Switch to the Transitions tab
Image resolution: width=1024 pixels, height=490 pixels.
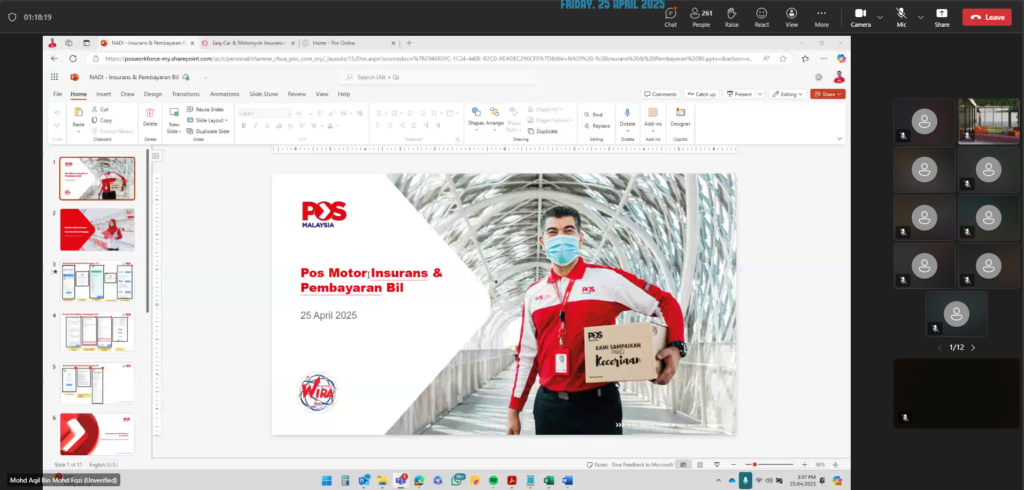coord(185,94)
